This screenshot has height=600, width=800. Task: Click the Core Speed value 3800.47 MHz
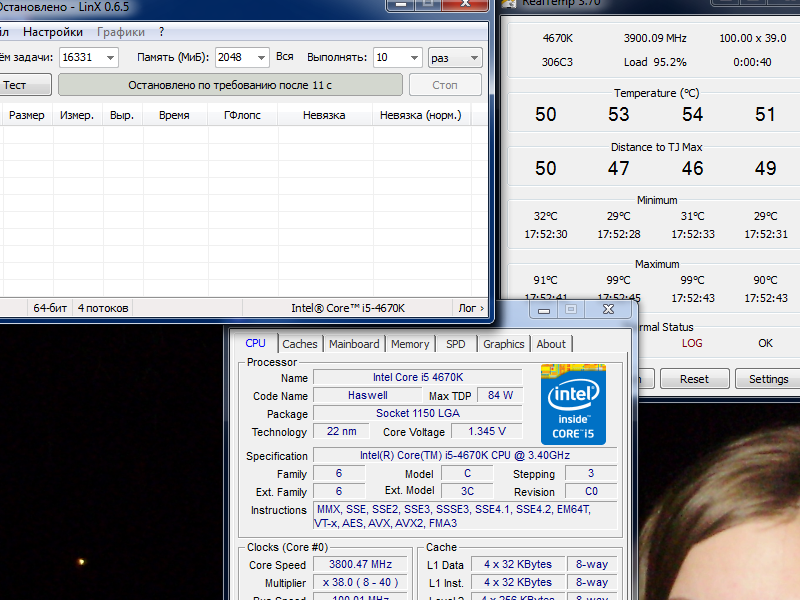tap(360, 564)
